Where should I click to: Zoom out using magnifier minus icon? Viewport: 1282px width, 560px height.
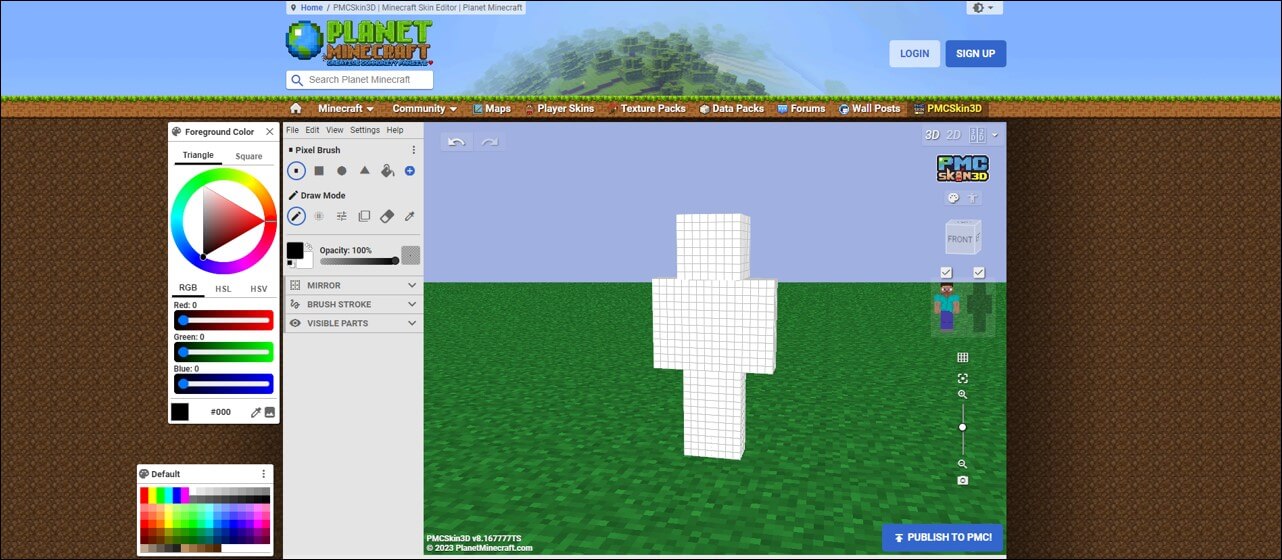tap(963, 464)
